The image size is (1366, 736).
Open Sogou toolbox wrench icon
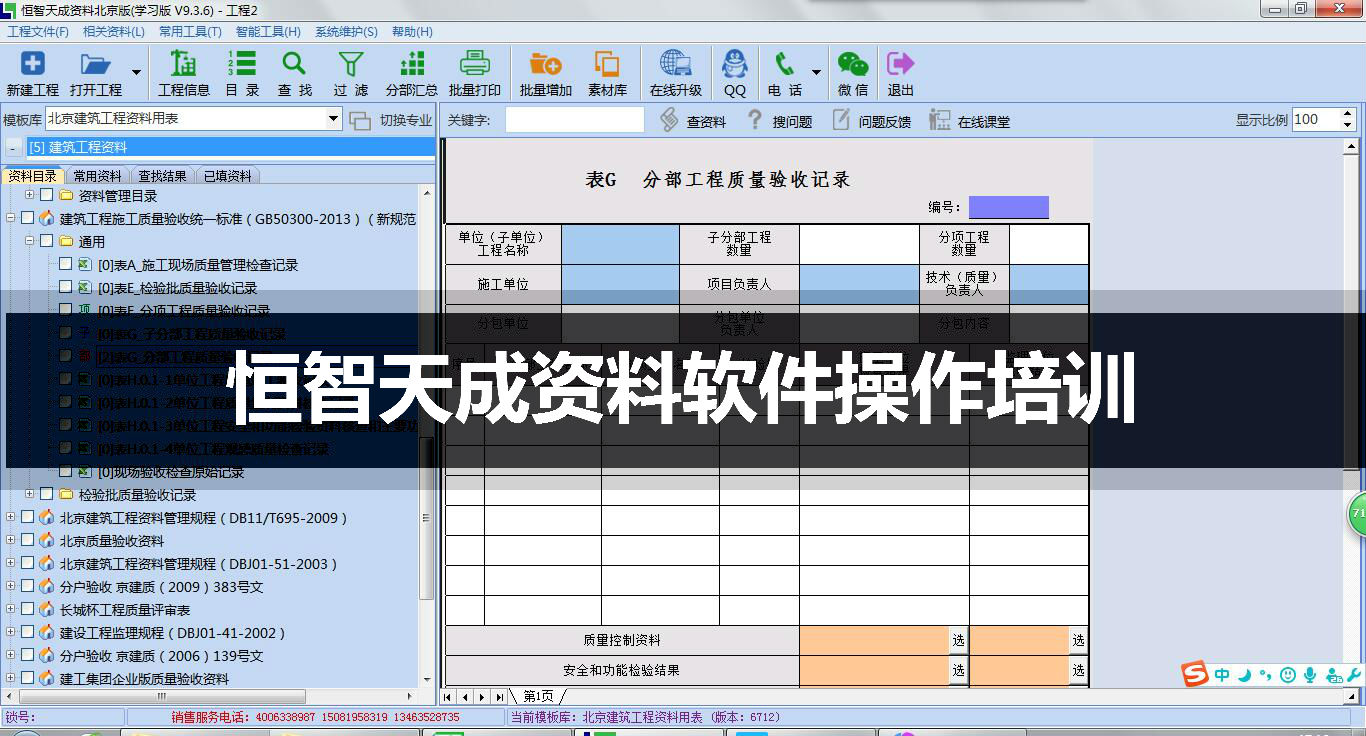coord(1354,675)
